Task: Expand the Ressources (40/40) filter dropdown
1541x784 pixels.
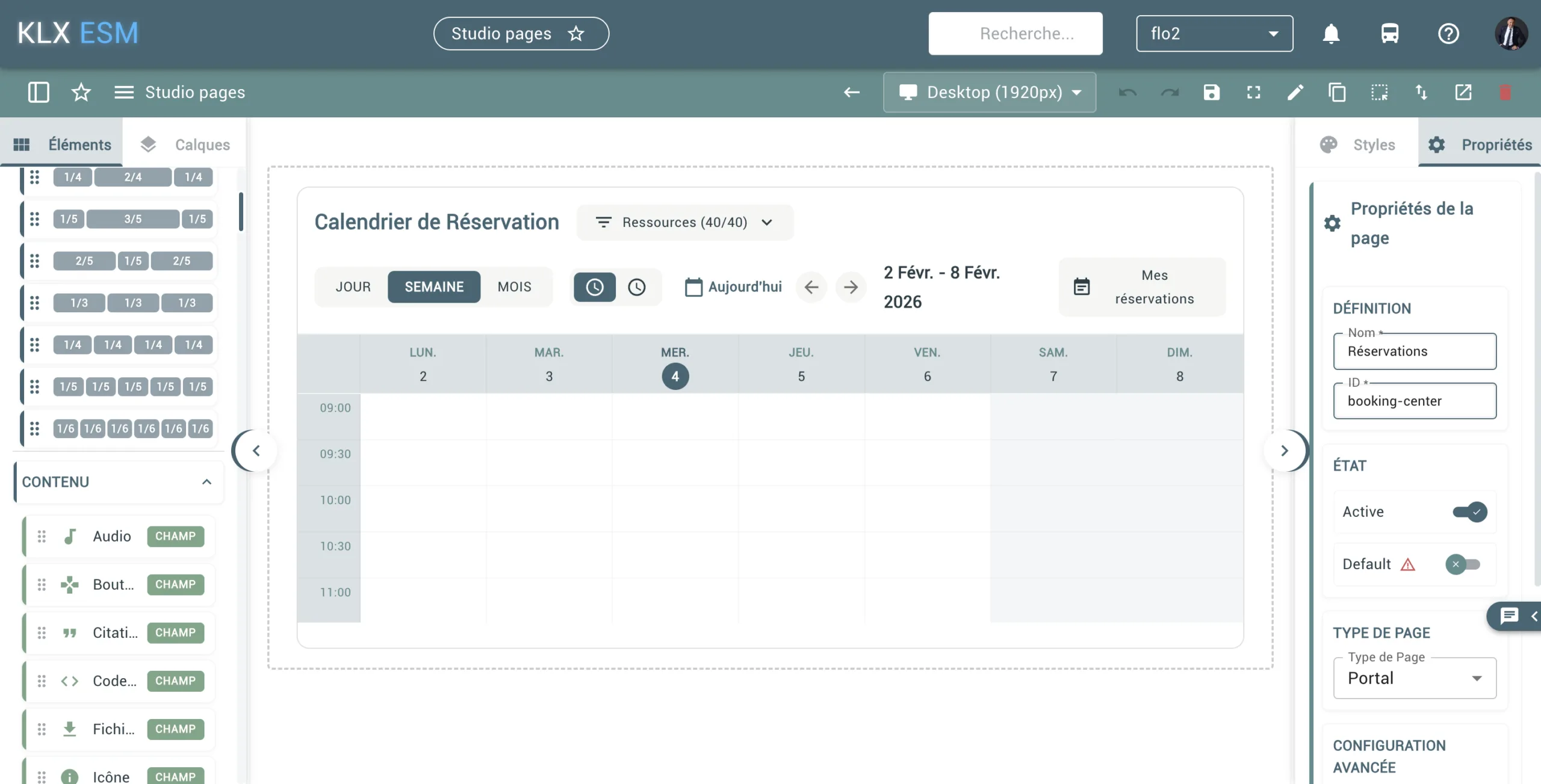Action: click(685, 223)
